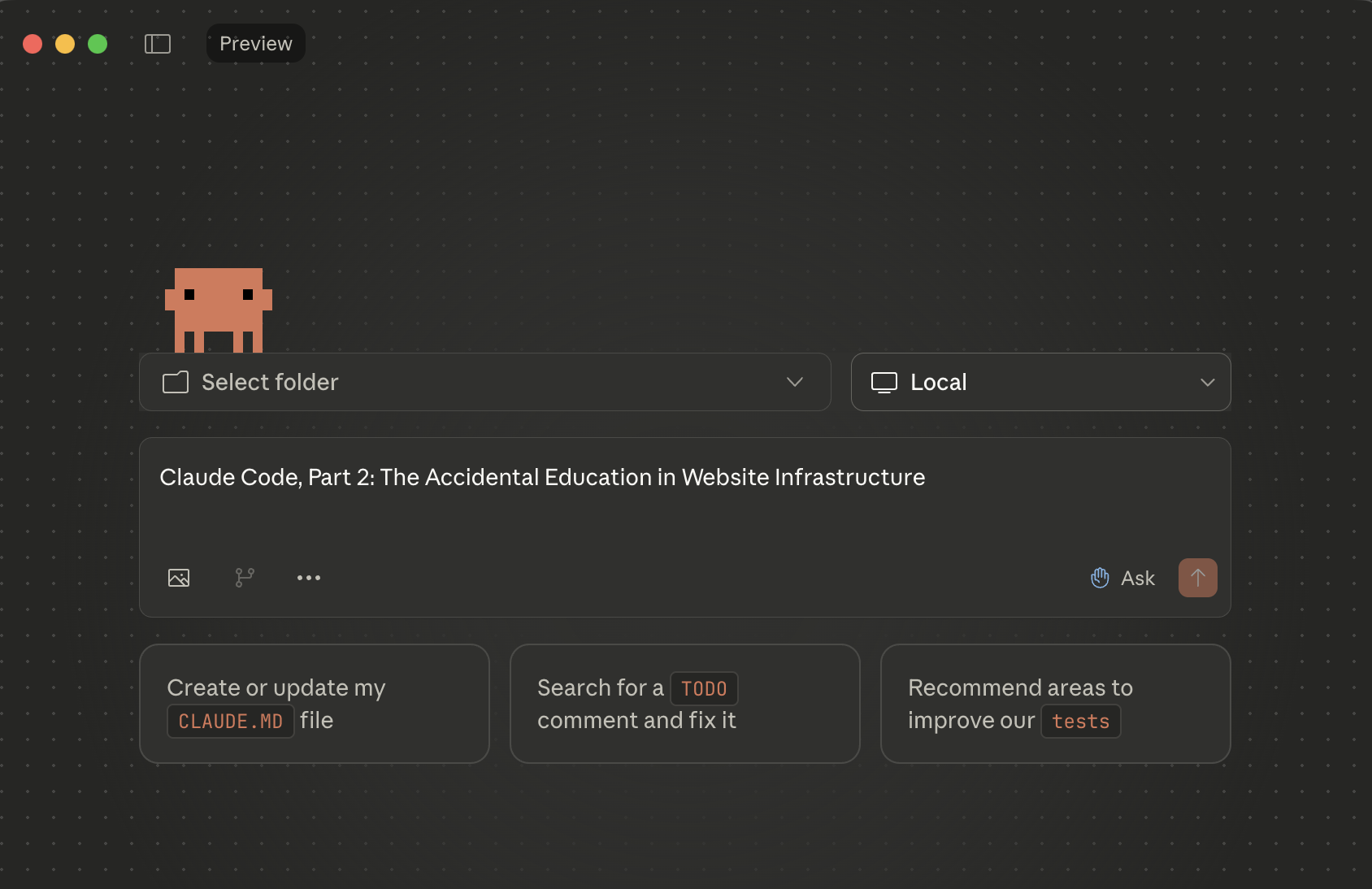The height and width of the screenshot is (889, 1372).
Task: Click the folder icon in Select folder
Action: tap(176, 382)
